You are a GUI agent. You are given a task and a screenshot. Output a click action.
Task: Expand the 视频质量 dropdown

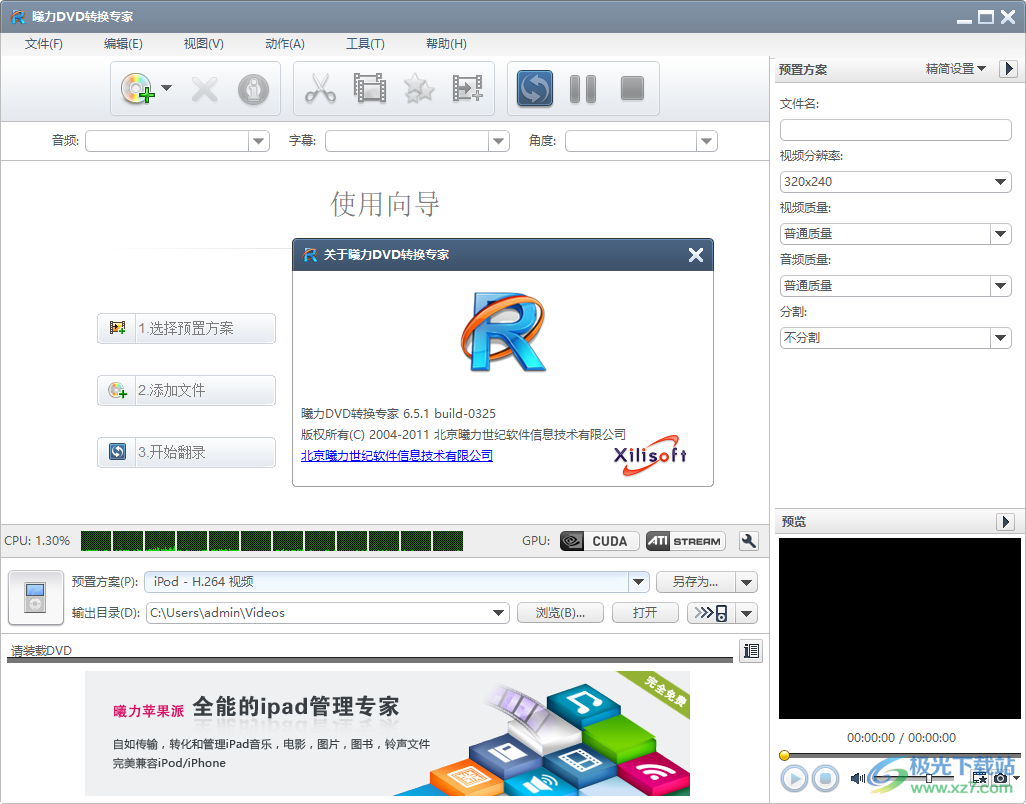(1000, 234)
